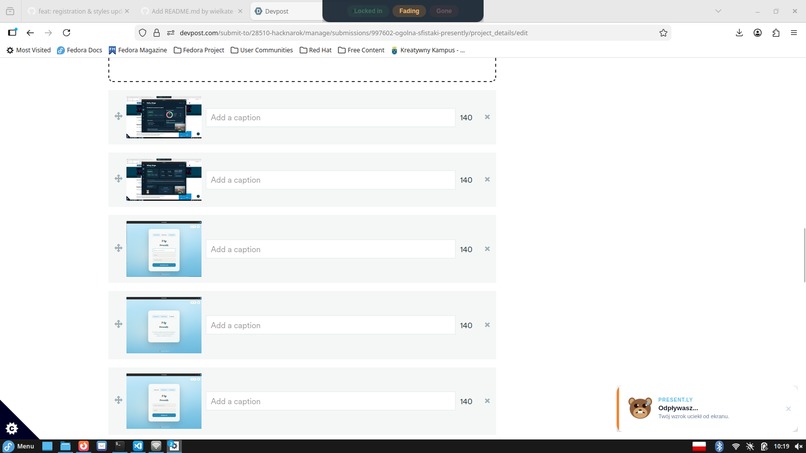Open the User Communities bookmarks folder
Image resolution: width=806 pixels, height=453 pixels.
click(262, 50)
